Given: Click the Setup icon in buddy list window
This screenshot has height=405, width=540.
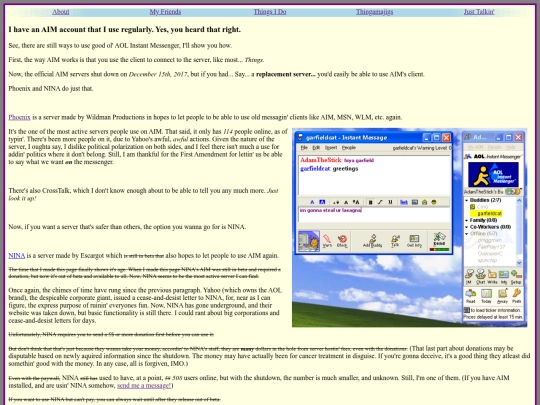Looking at the screenshot, I should pyautogui.click(x=516, y=276).
